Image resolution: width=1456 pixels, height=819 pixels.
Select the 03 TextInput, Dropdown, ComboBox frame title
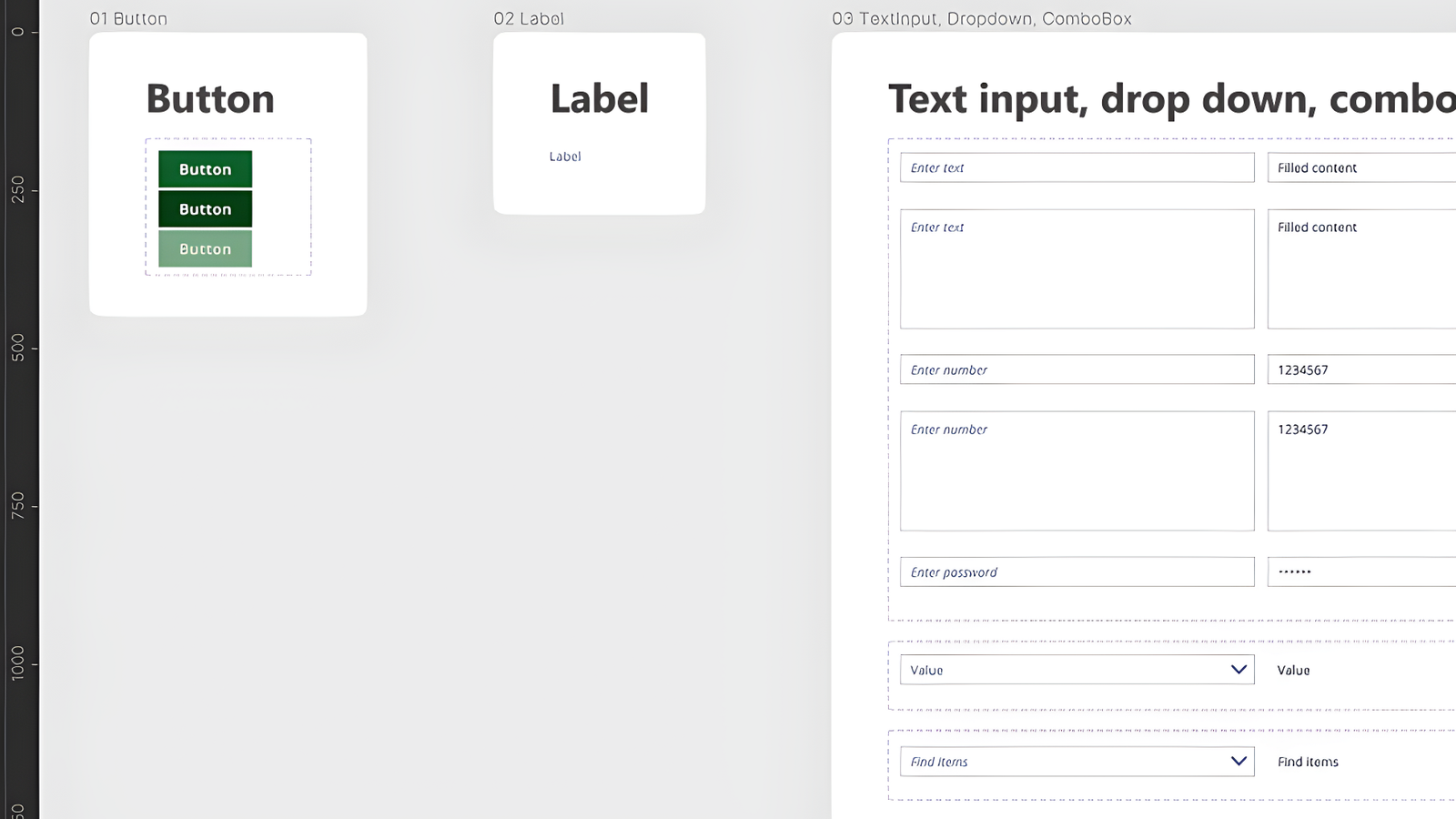[x=982, y=19]
